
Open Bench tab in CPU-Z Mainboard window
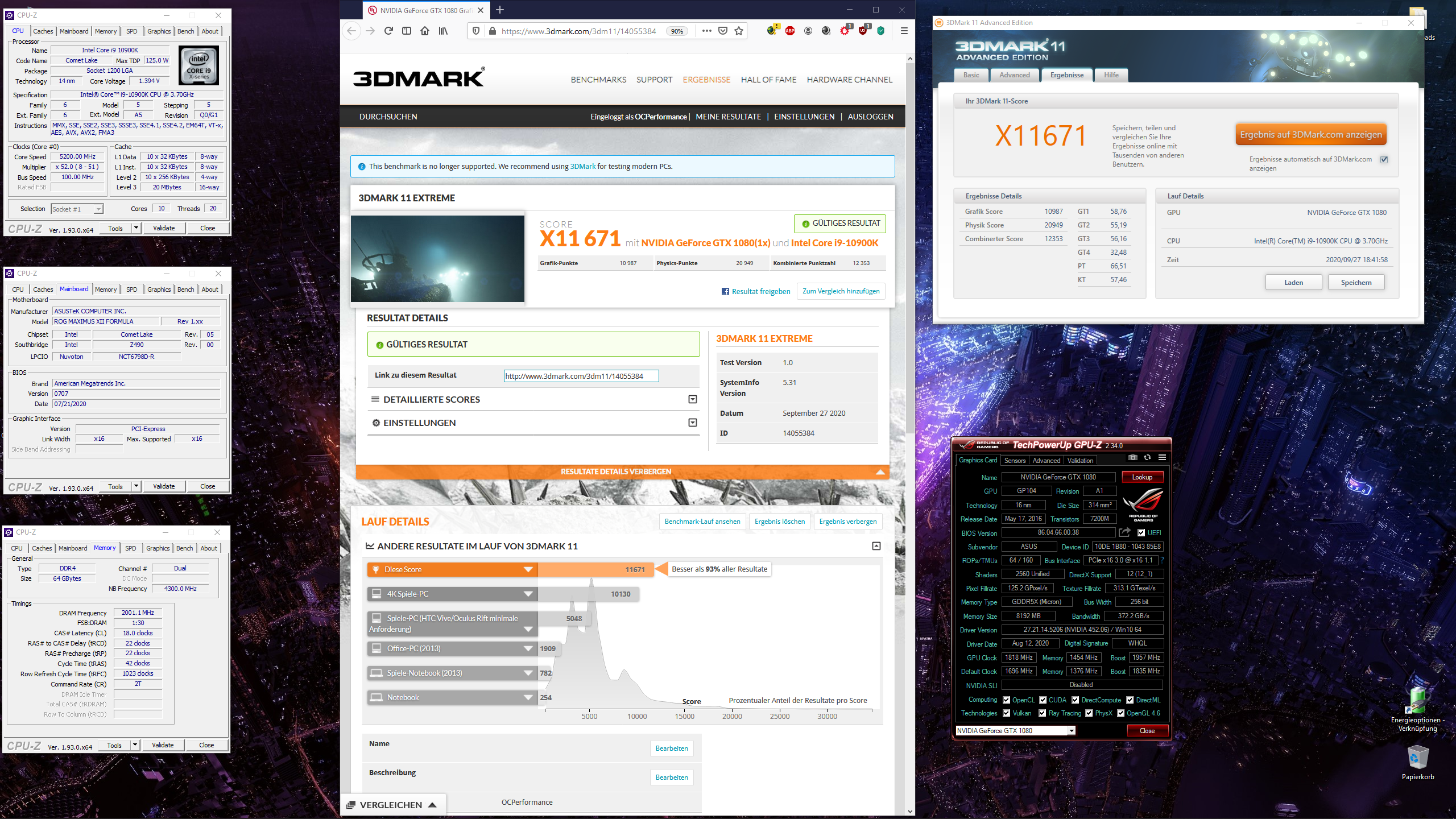click(185, 289)
